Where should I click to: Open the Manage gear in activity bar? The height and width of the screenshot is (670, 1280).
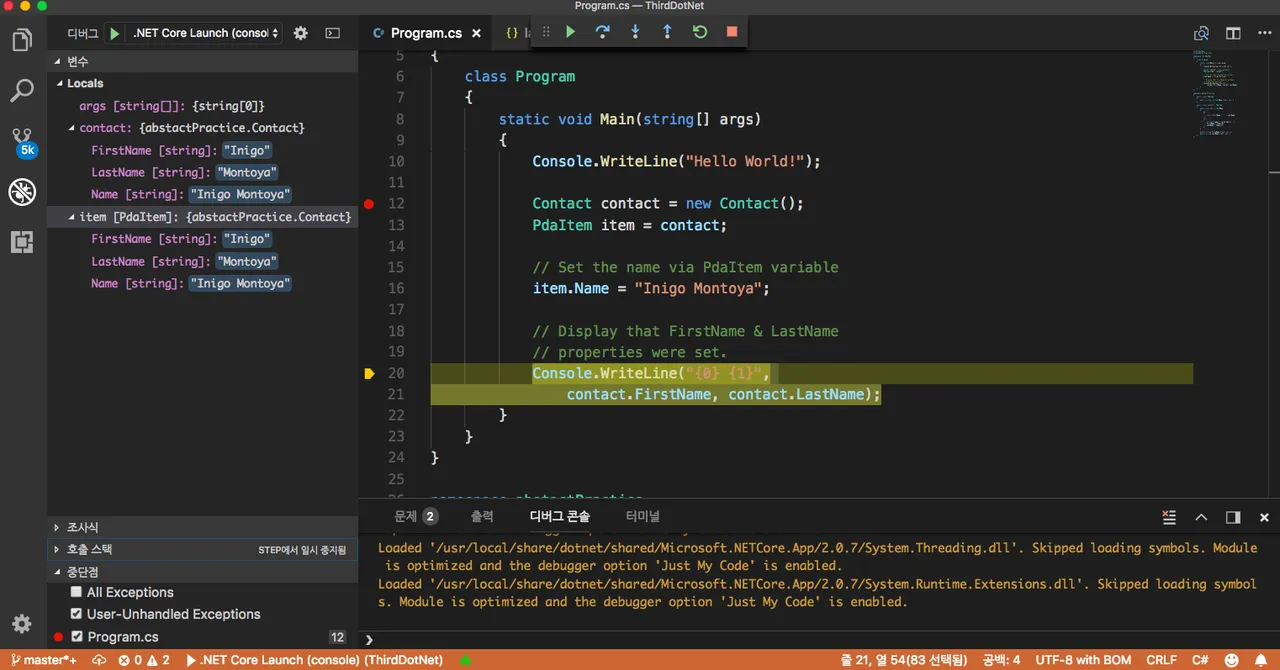coord(22,624)
